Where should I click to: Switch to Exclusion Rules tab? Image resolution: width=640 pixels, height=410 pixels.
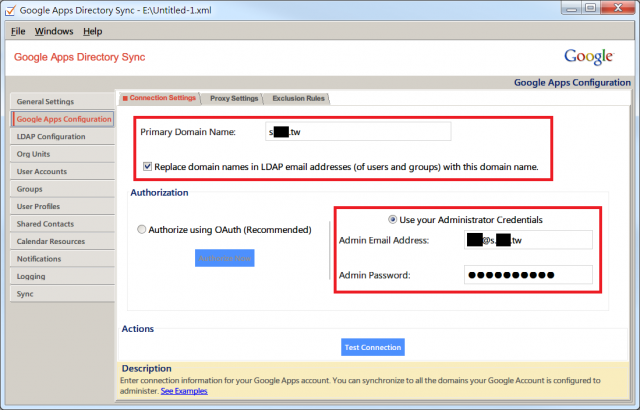(298, 99)
